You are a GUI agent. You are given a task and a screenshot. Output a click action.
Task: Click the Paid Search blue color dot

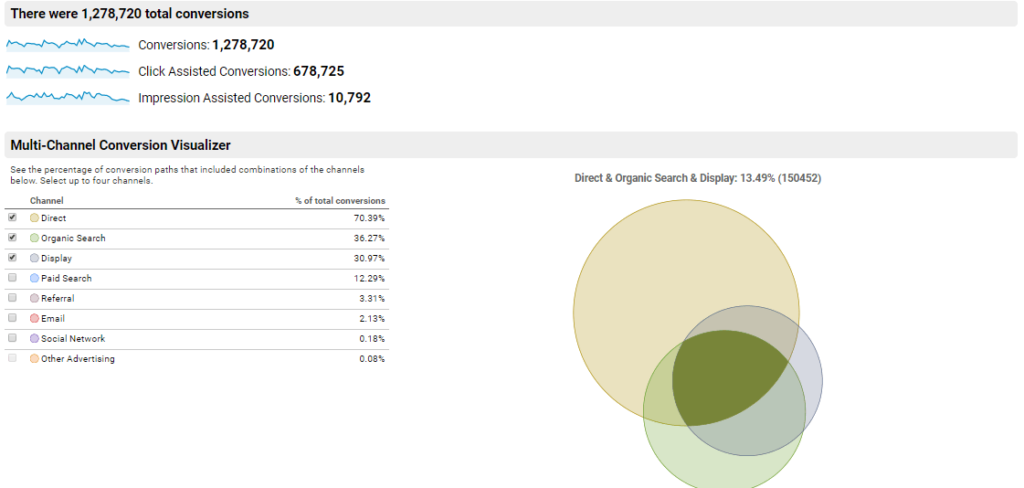pyautogui.click(x=35, y=278)
